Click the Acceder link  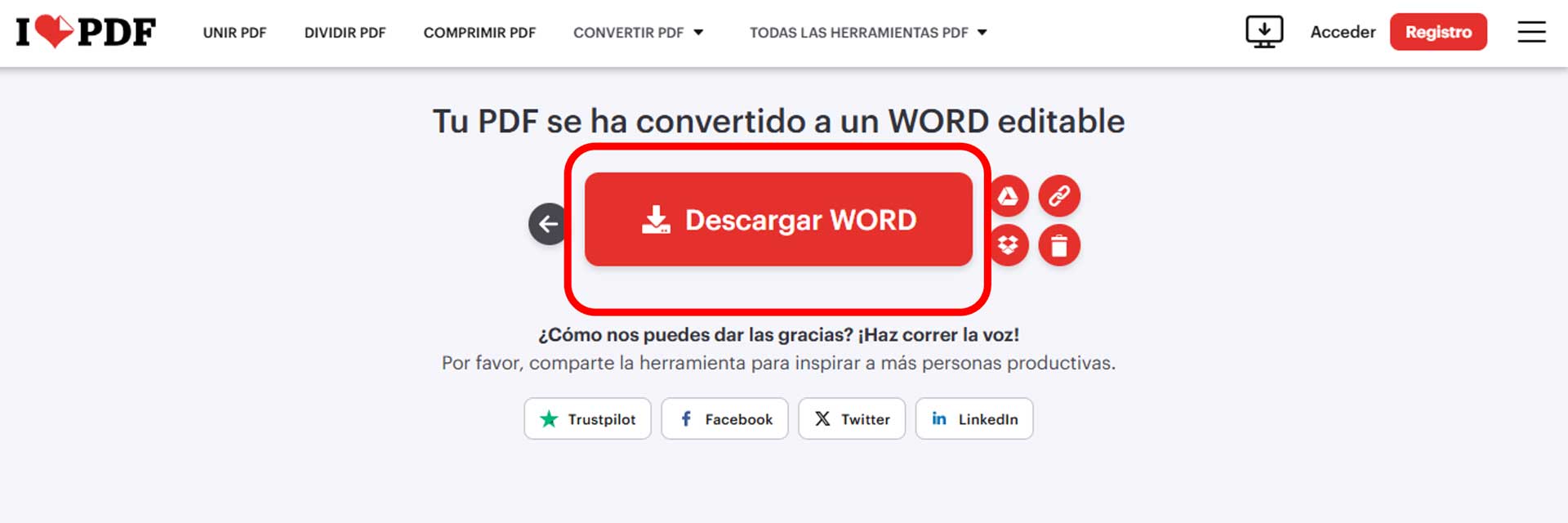(1343, 32)
